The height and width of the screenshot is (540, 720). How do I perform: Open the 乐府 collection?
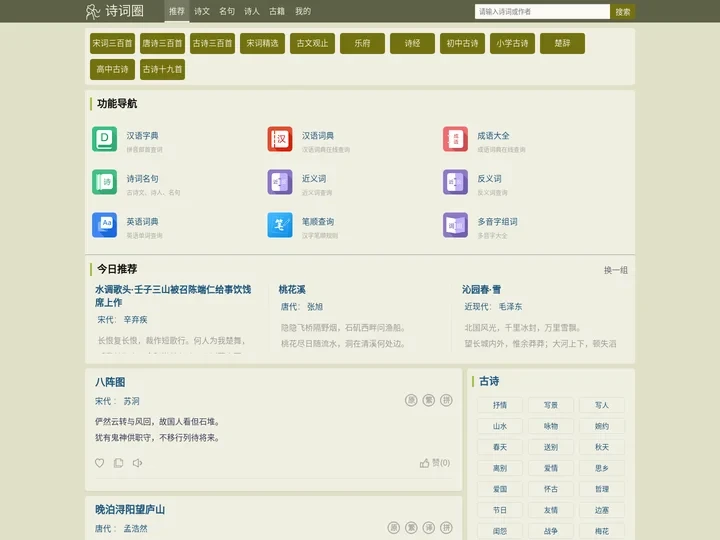click(x=363, y=43)
